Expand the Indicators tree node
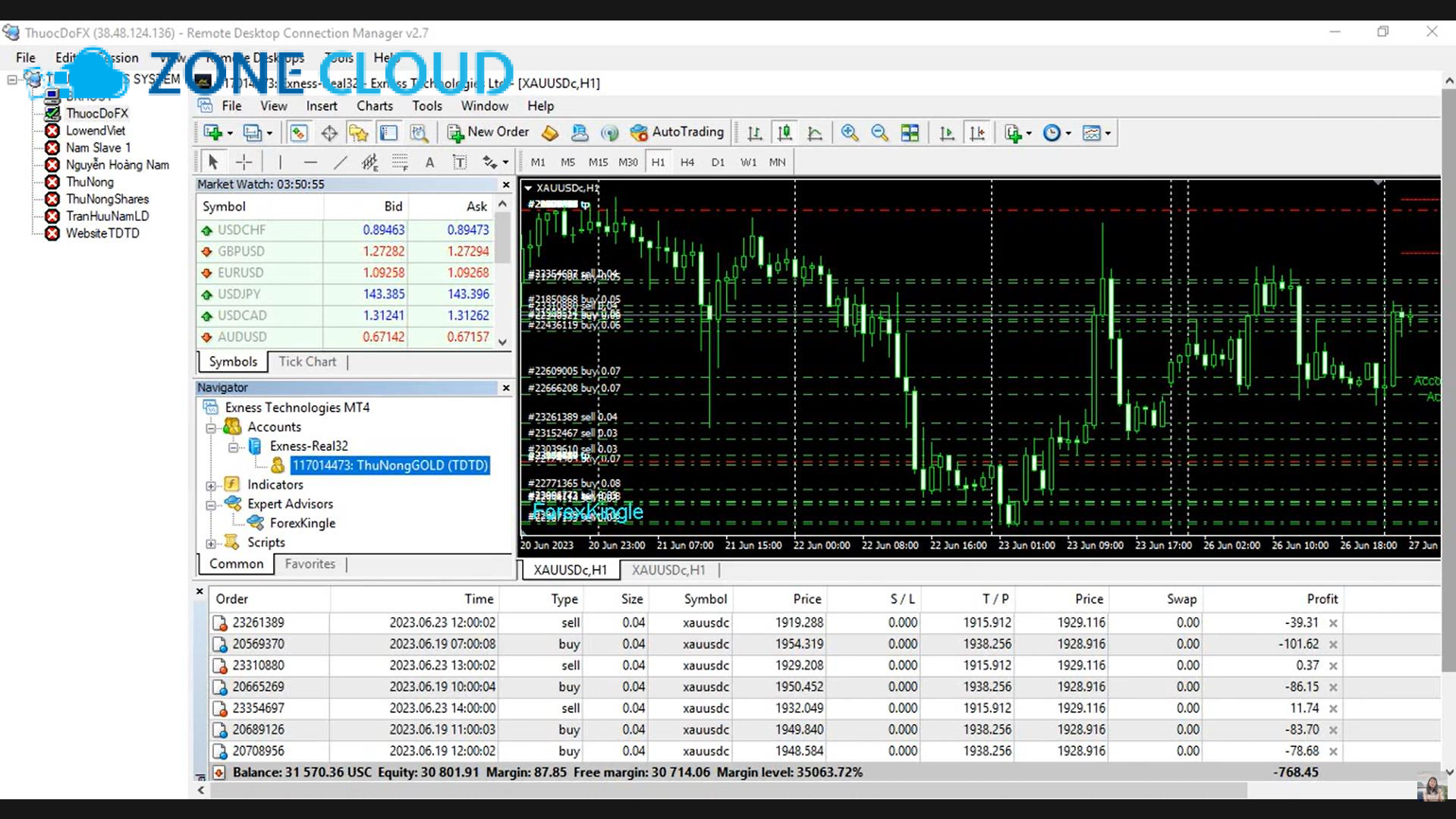The image size is (1456, 819). point(211,485)
